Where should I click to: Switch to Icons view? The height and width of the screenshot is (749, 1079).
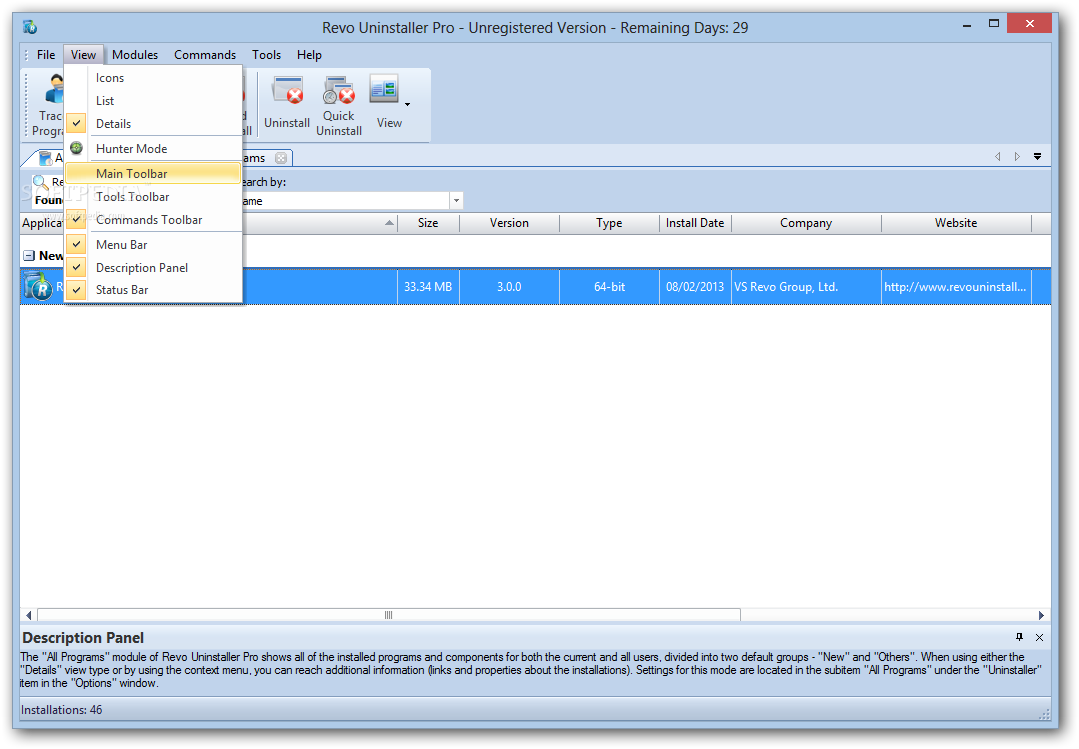(153, 78)
